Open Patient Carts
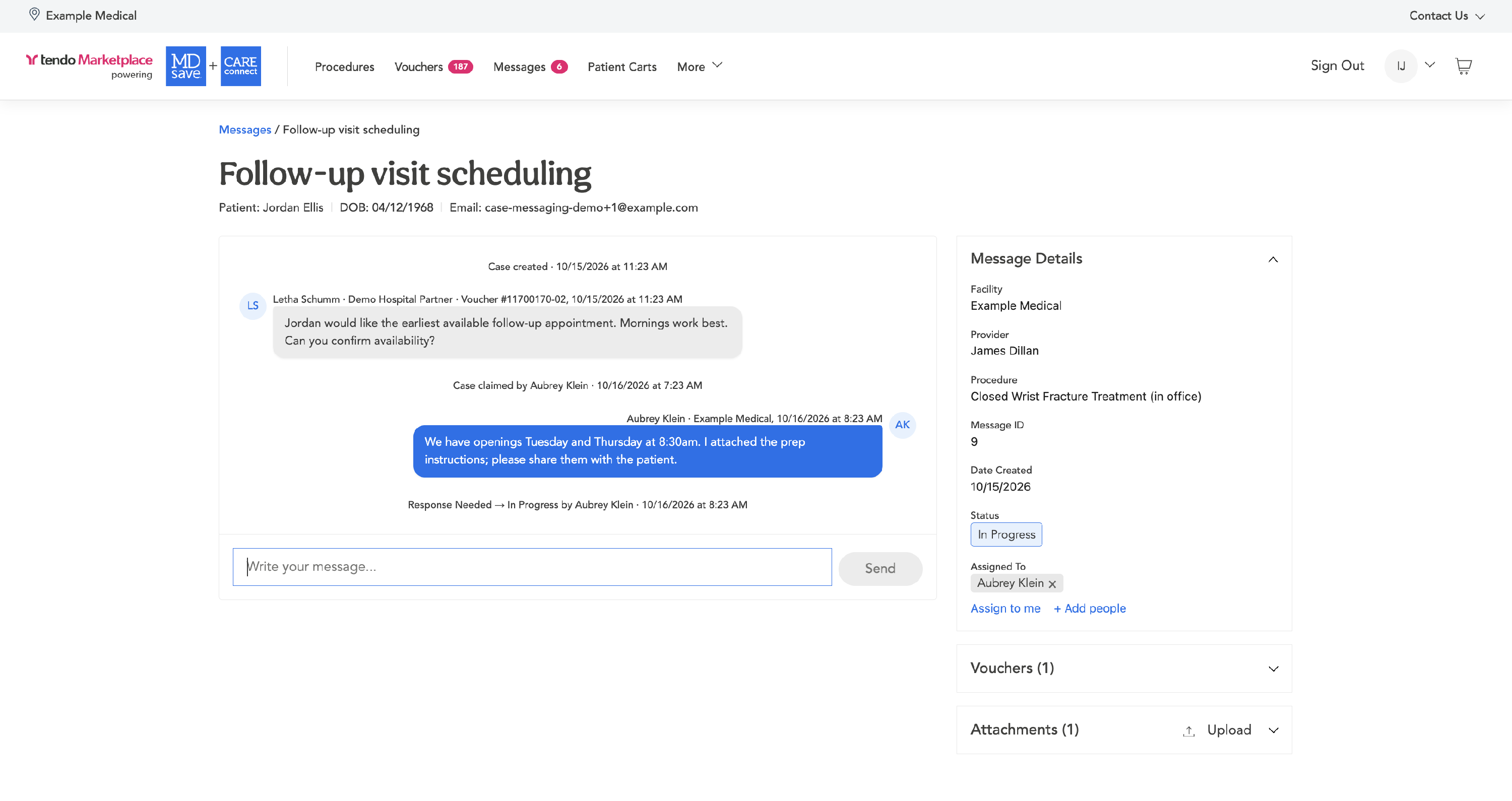The height and width of the screenshot is (801, 1512). click(x=621, y=67)
